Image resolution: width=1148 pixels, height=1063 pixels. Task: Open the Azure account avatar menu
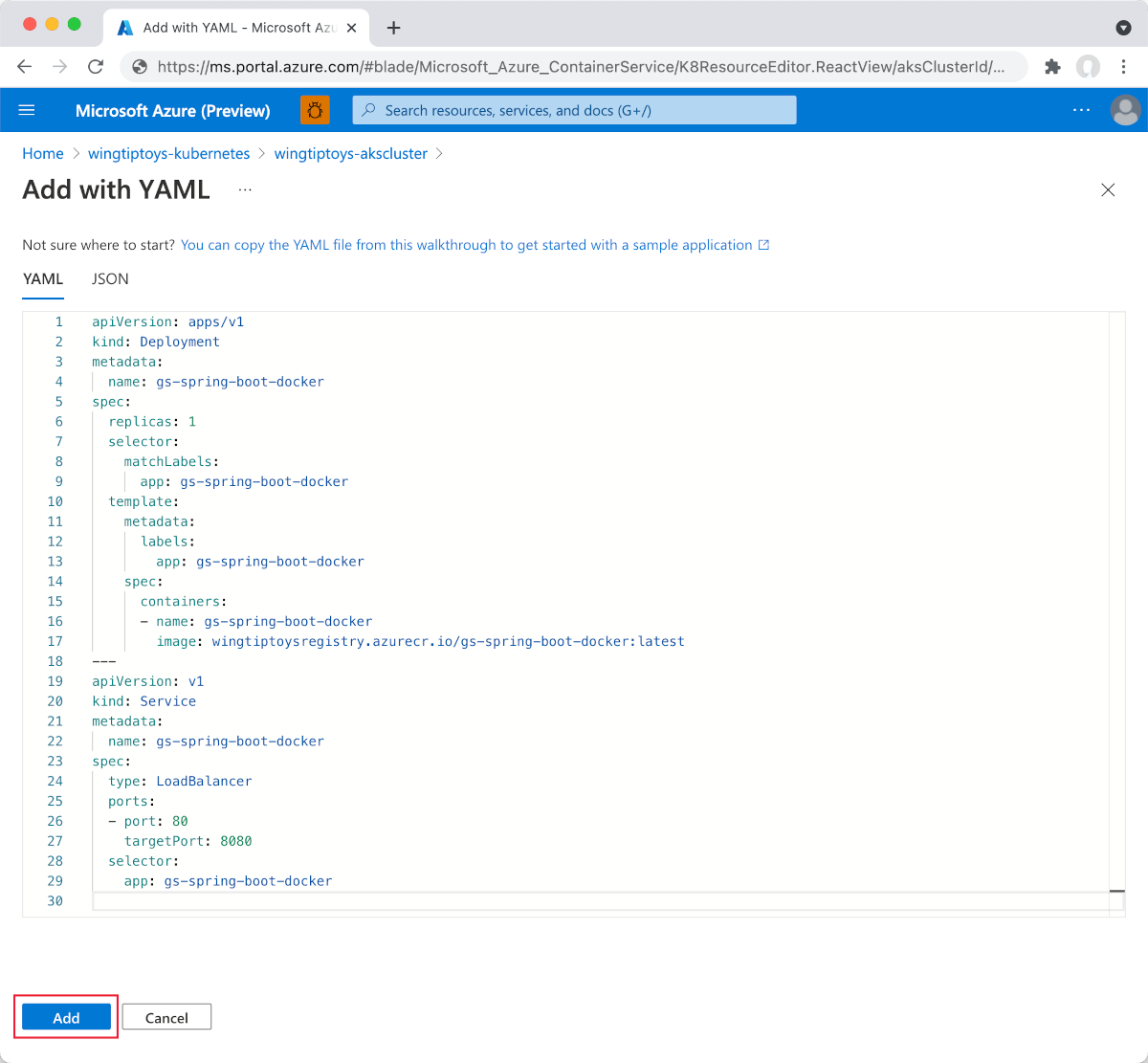1125,110
